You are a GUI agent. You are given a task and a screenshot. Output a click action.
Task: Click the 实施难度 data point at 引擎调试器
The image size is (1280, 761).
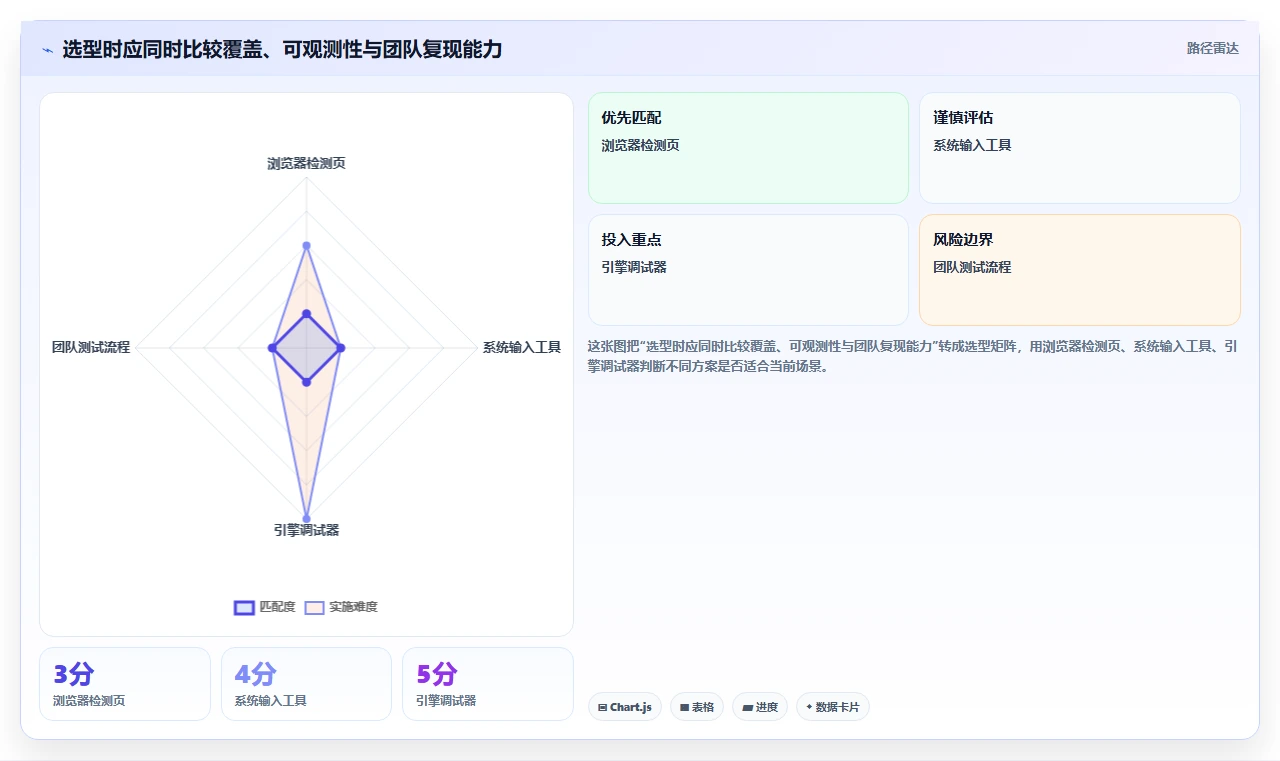pyautogui.click(x=306, y=518)
